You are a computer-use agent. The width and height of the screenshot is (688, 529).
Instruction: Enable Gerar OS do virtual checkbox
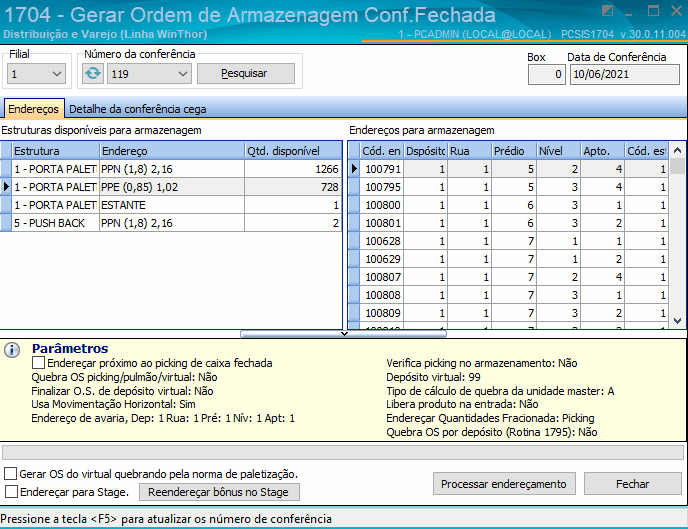point(11,474)
